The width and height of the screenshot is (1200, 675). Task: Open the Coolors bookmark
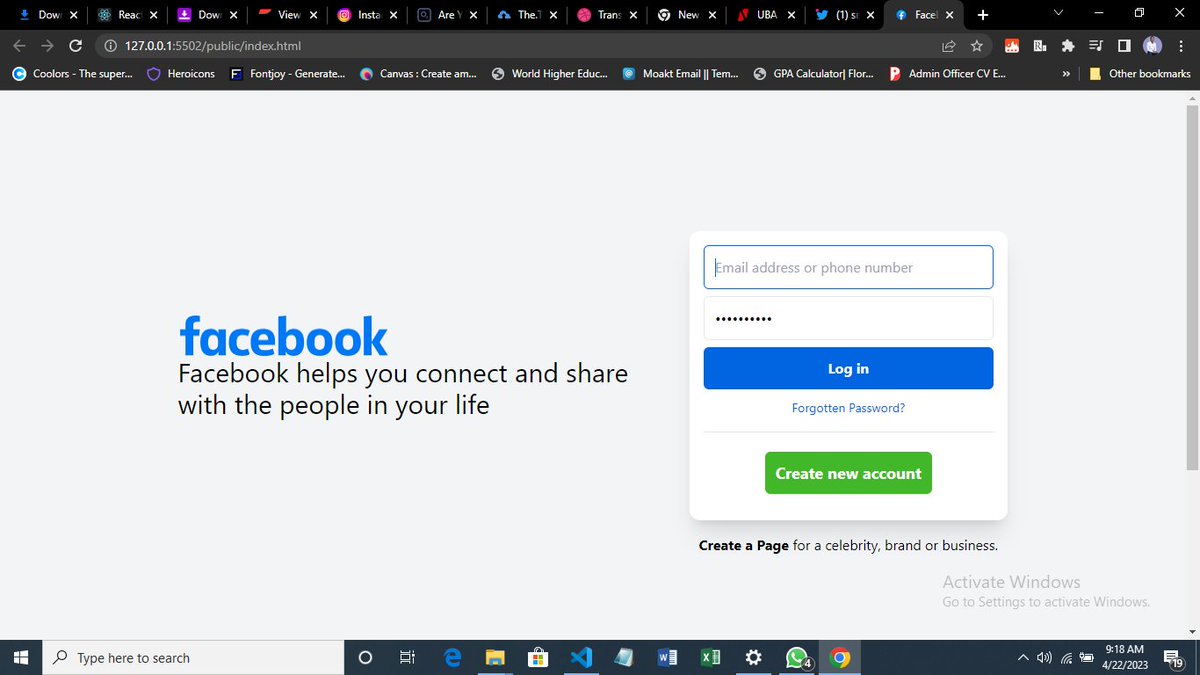pyautogui.click(x=72, y=74)
